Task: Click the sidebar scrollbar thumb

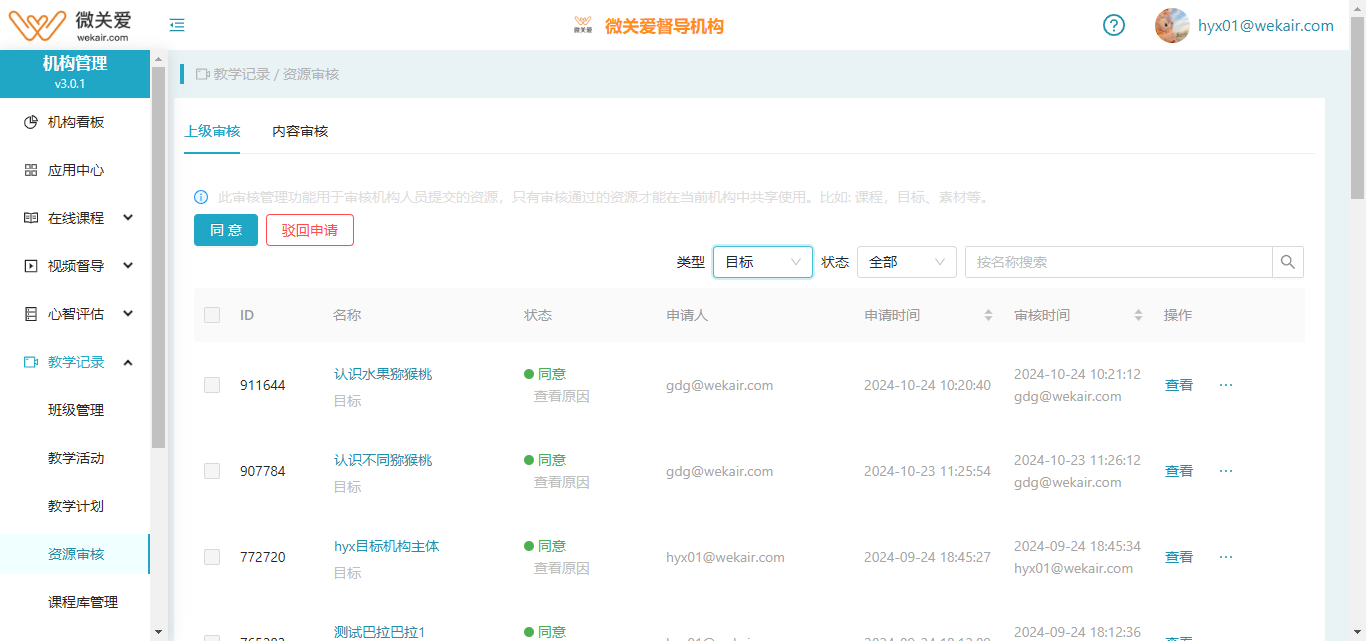Action: point(158,257)
